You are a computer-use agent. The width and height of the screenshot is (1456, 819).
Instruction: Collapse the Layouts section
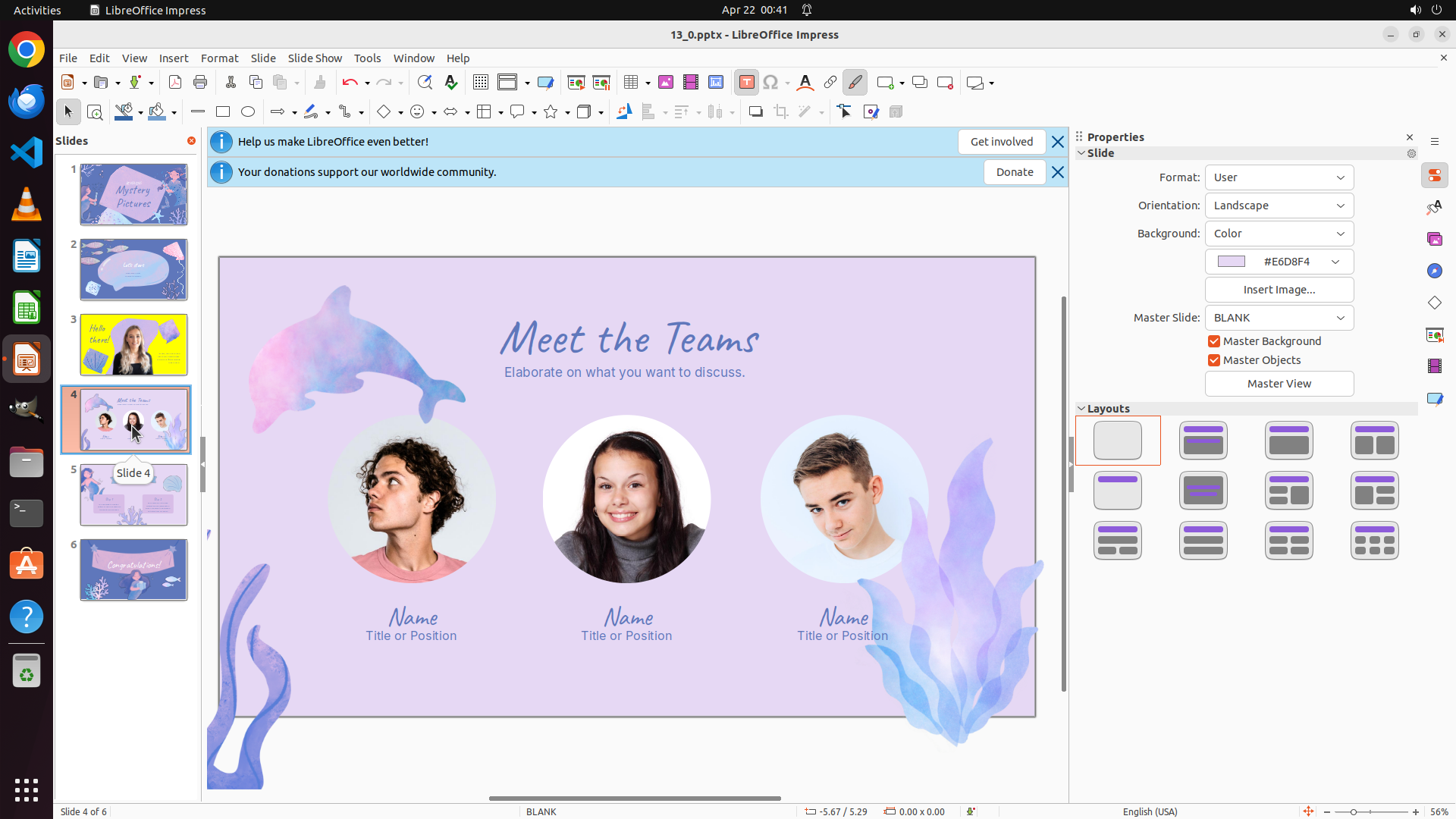coord(1081,409)
